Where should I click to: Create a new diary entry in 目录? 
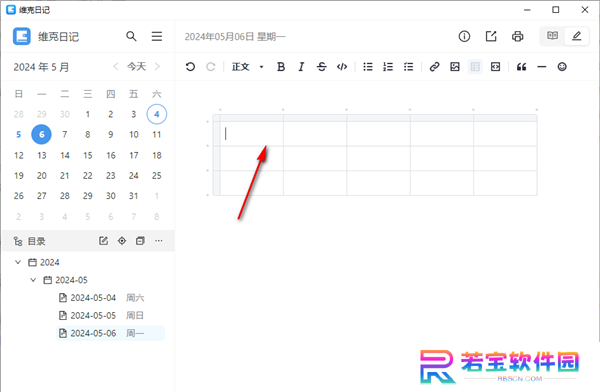(x=103, y=241)
